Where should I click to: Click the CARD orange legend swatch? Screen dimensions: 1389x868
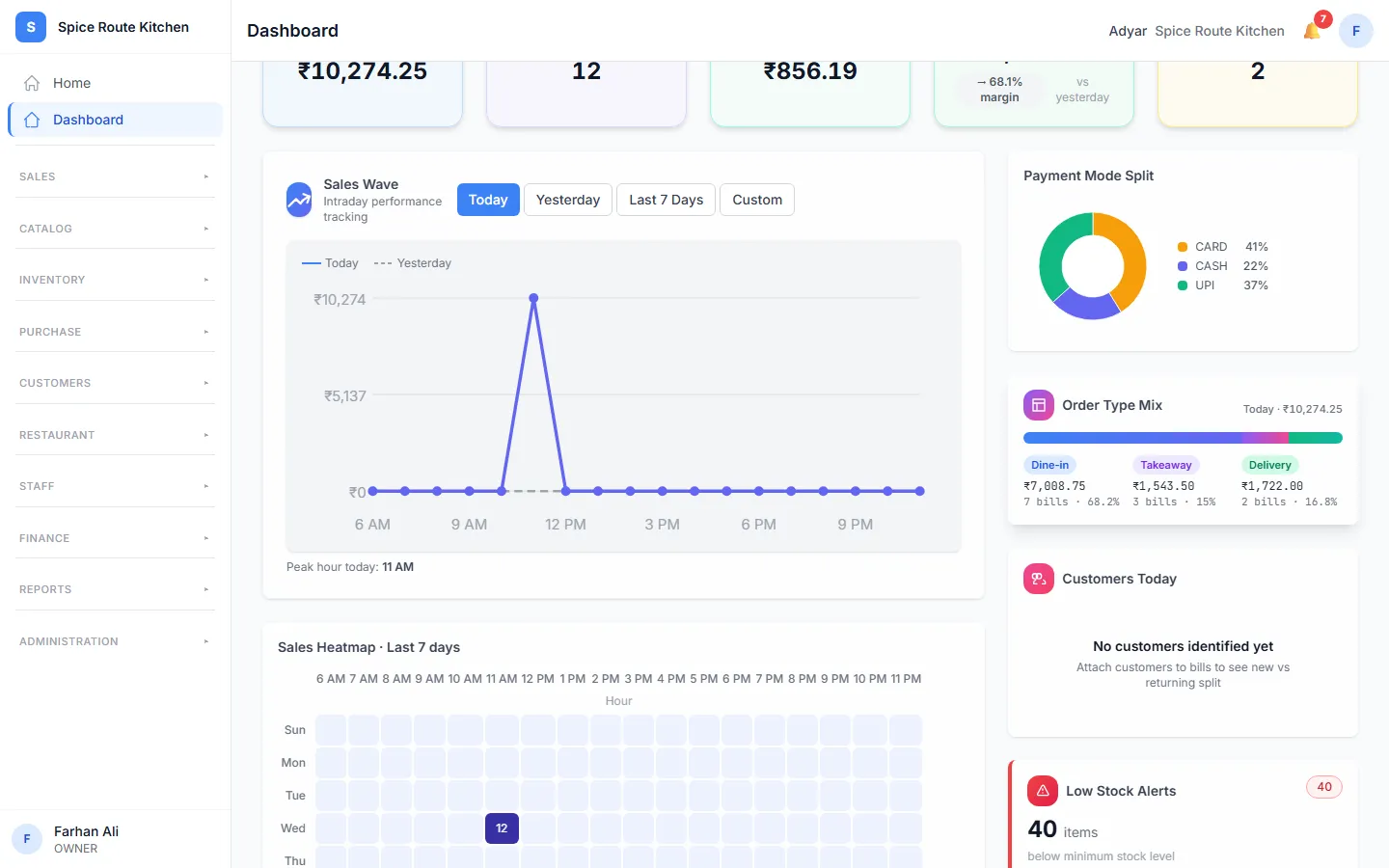coord(1183,247)
